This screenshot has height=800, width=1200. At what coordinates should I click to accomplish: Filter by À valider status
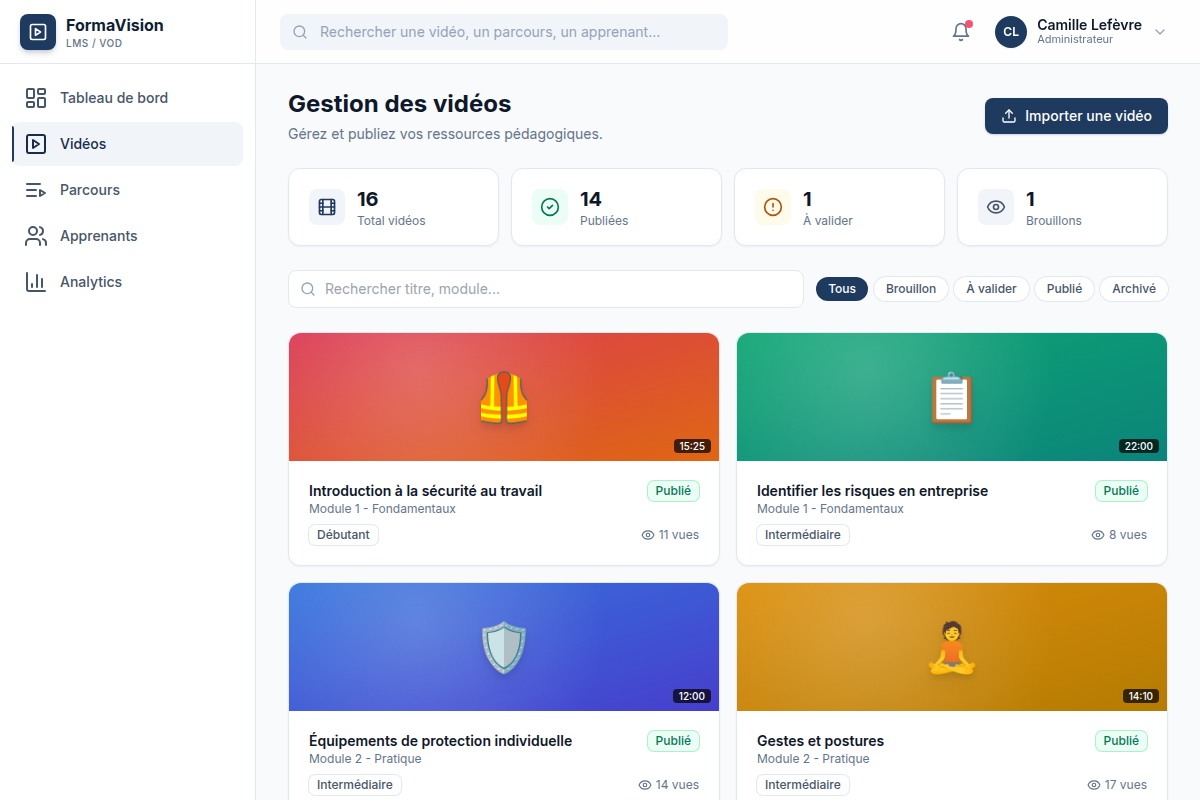pos(991,289)
